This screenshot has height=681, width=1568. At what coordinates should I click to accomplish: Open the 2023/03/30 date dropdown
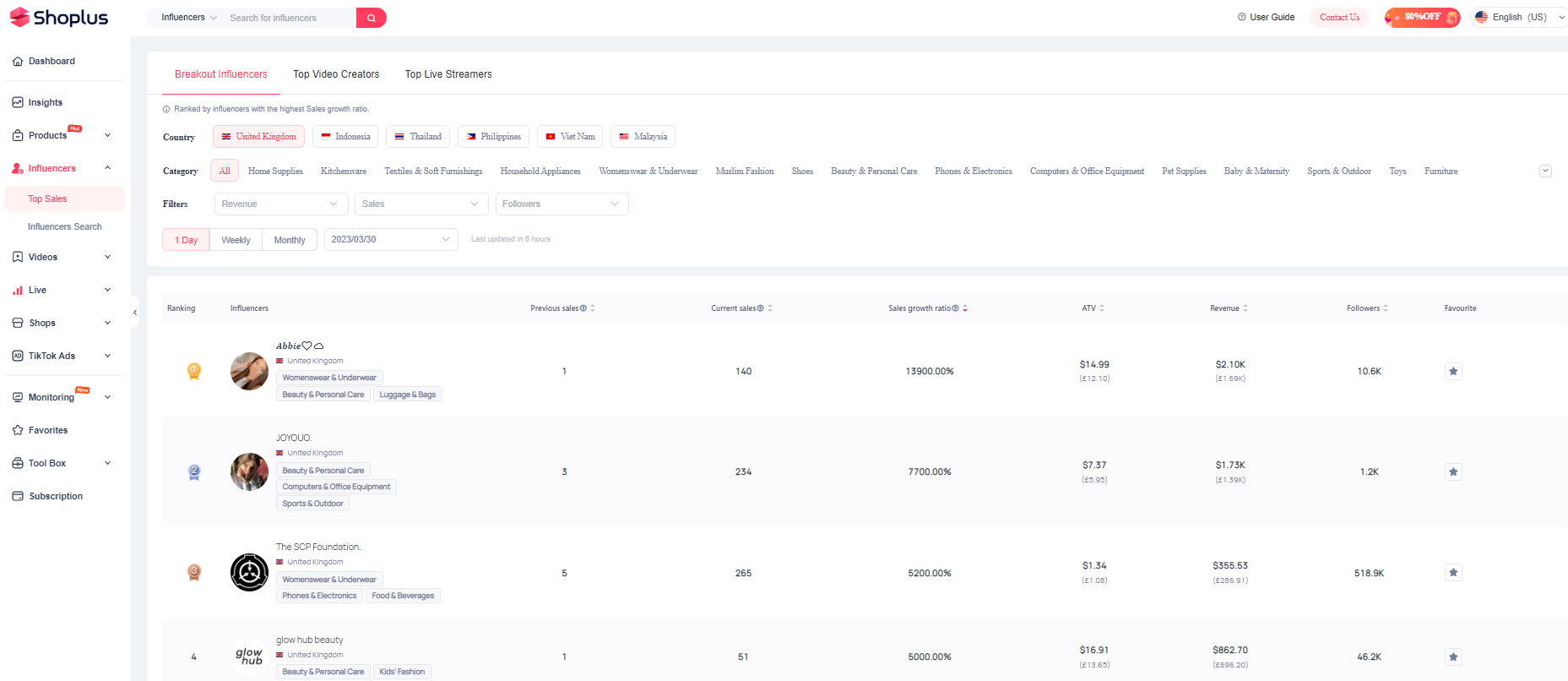[x=391, y=239]
